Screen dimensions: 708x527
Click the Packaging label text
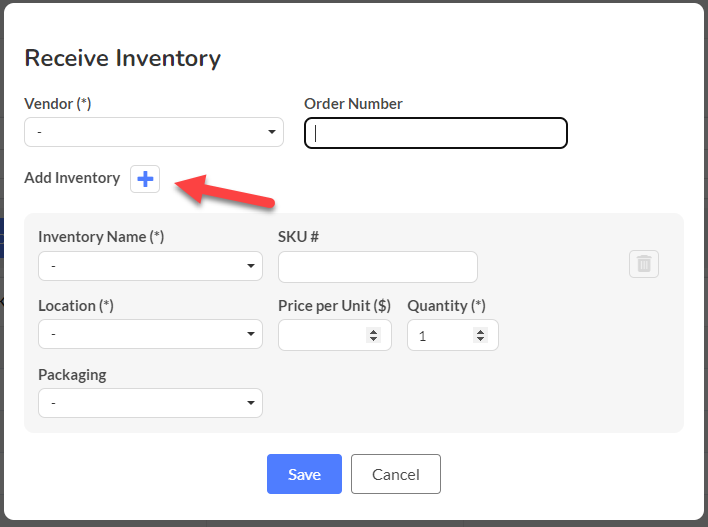coord(72,375)
